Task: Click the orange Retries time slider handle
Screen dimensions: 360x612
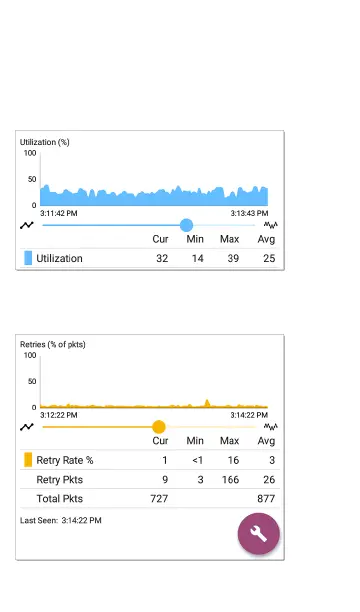Action: click(x=159, y=427)
